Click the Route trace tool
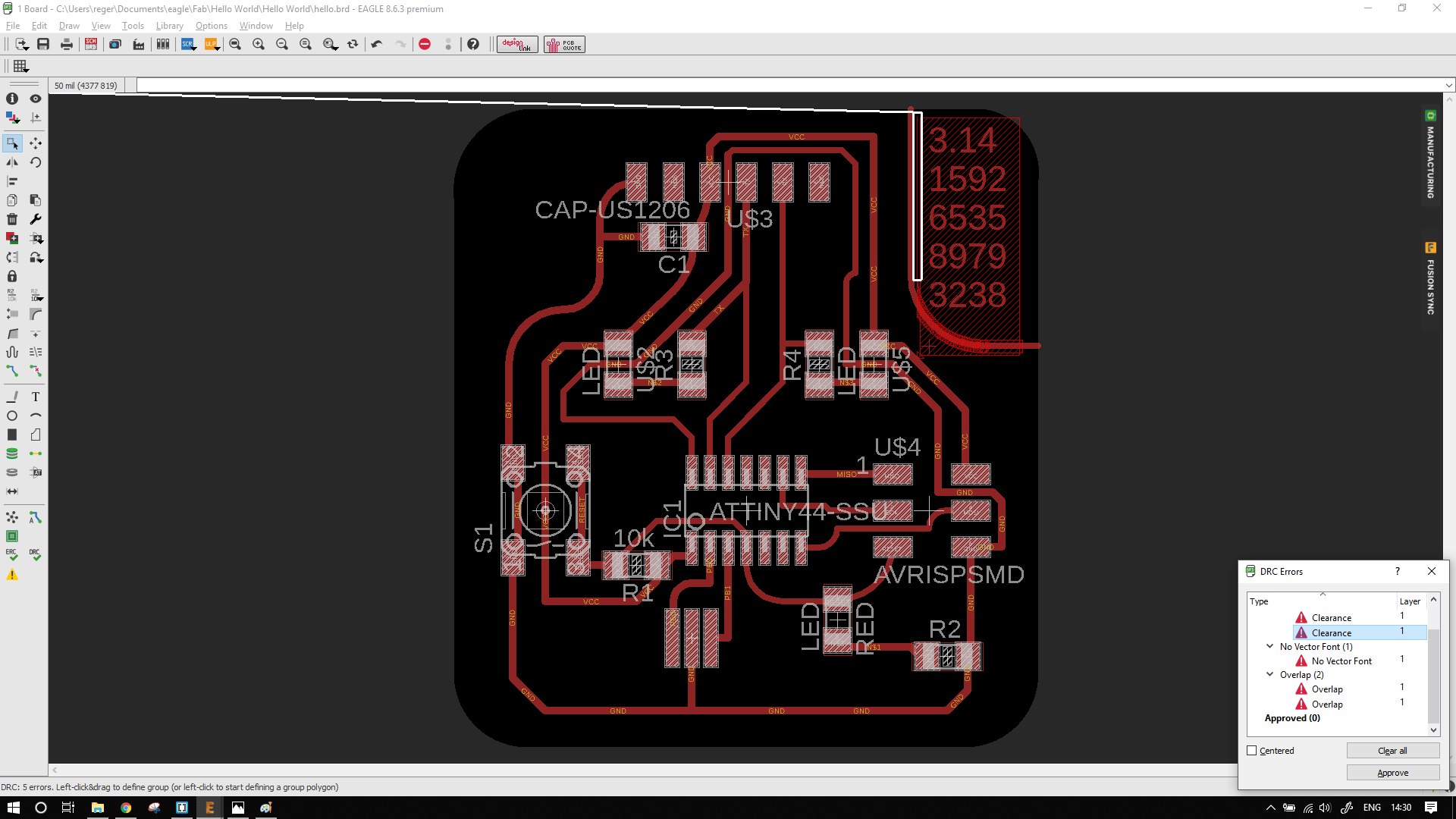Image resolution: width=1456 pixels, height=819 pixels. 12,371
